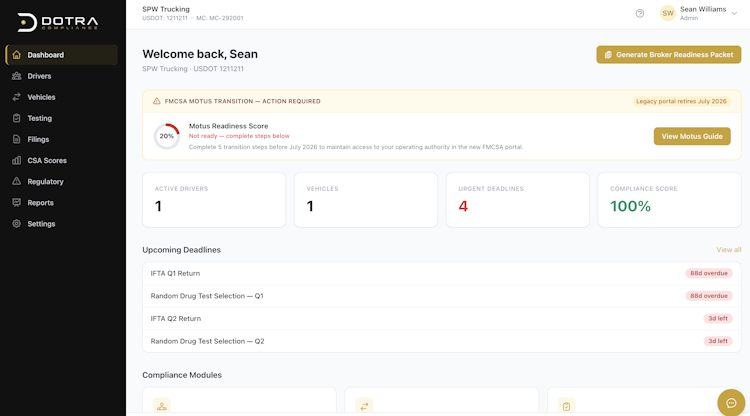Click the first compliance module person icon
The image size is (750, 416).
162,406
